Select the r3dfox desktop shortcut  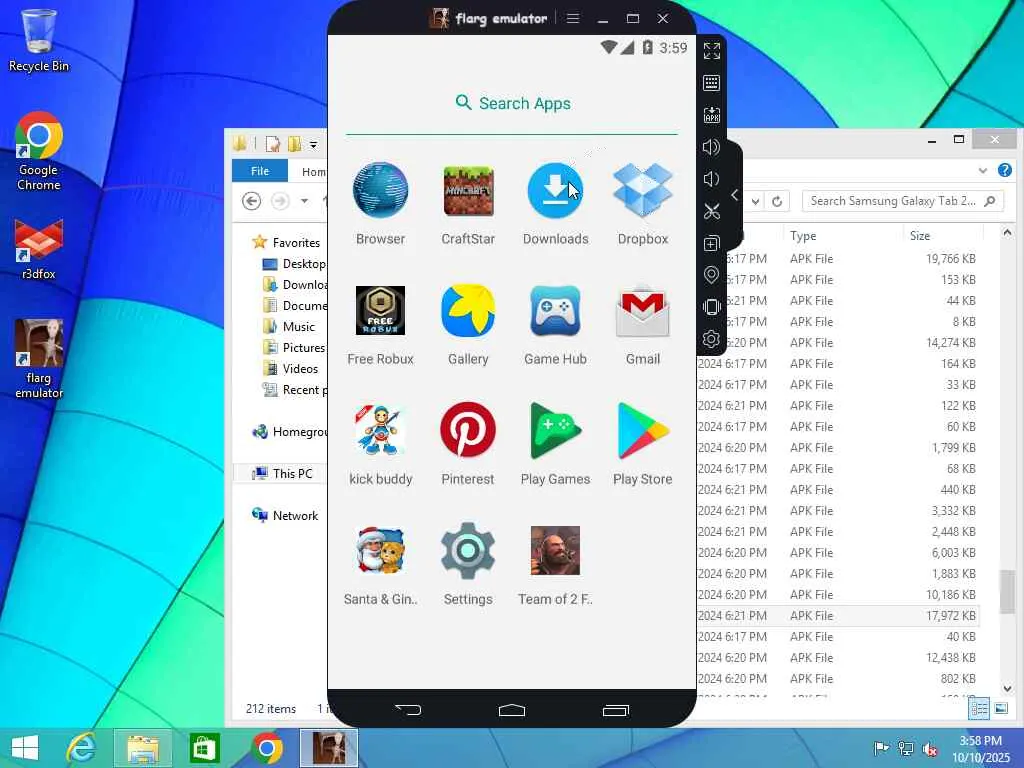[x=39, y=249]
